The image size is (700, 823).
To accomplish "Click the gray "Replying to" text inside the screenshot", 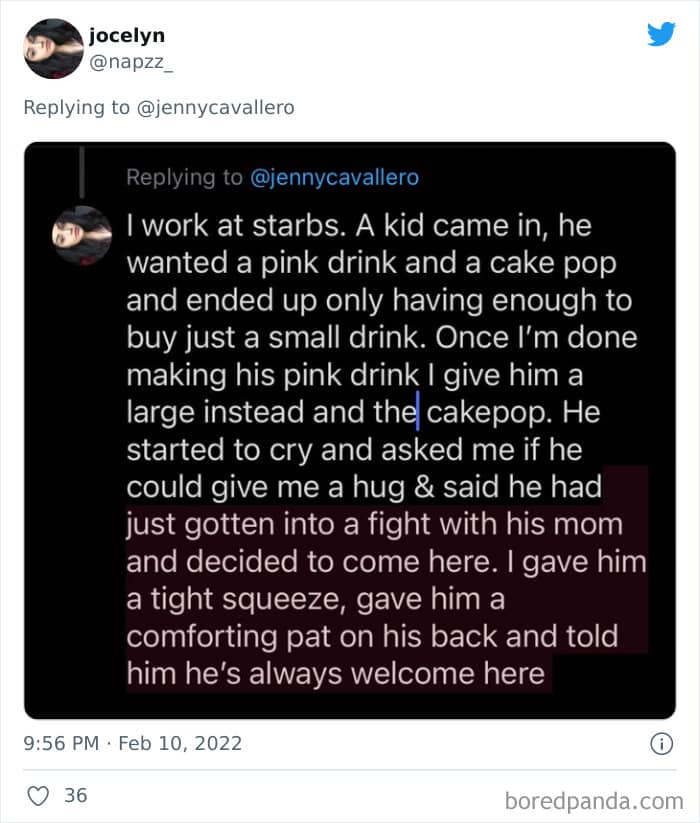I will tap(185, 177).
